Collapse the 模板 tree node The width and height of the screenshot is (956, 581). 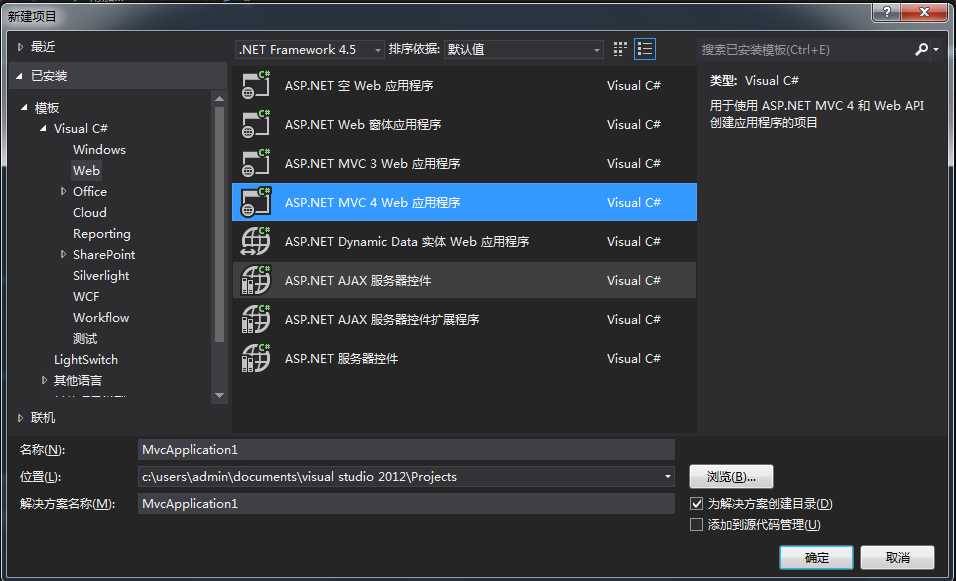[24, 107]
